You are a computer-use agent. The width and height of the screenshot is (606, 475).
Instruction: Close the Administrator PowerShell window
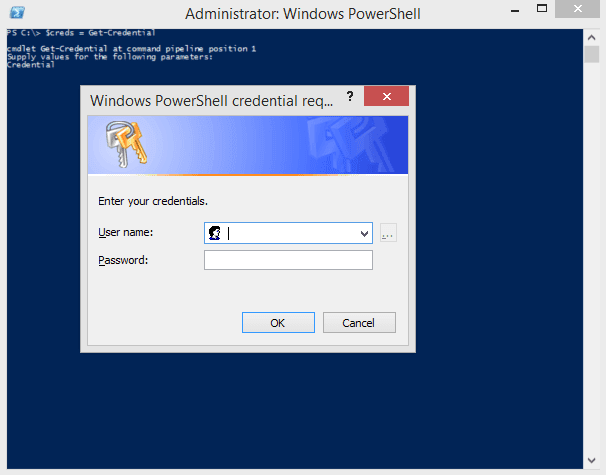[x=577, y=9]
